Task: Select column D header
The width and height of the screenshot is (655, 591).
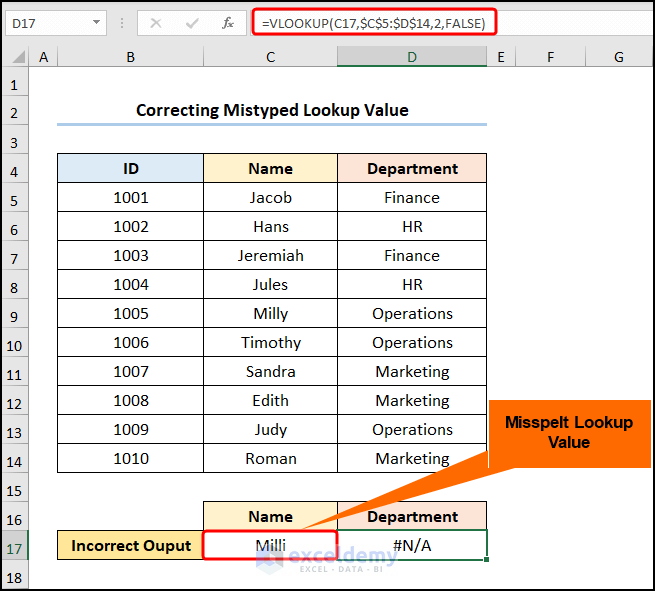Action: [412, 57]
